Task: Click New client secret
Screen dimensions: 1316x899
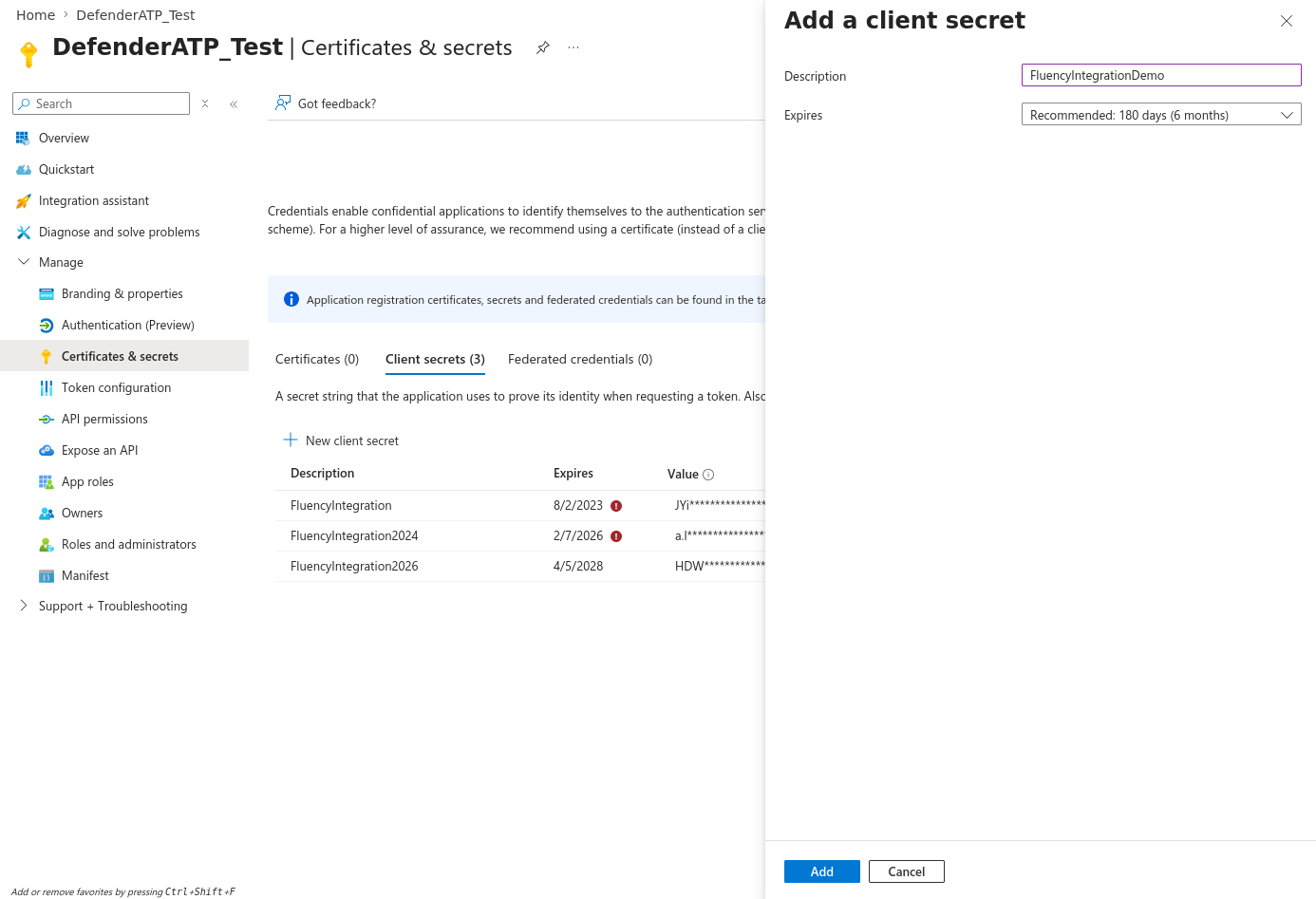Action: click(341, 440)
